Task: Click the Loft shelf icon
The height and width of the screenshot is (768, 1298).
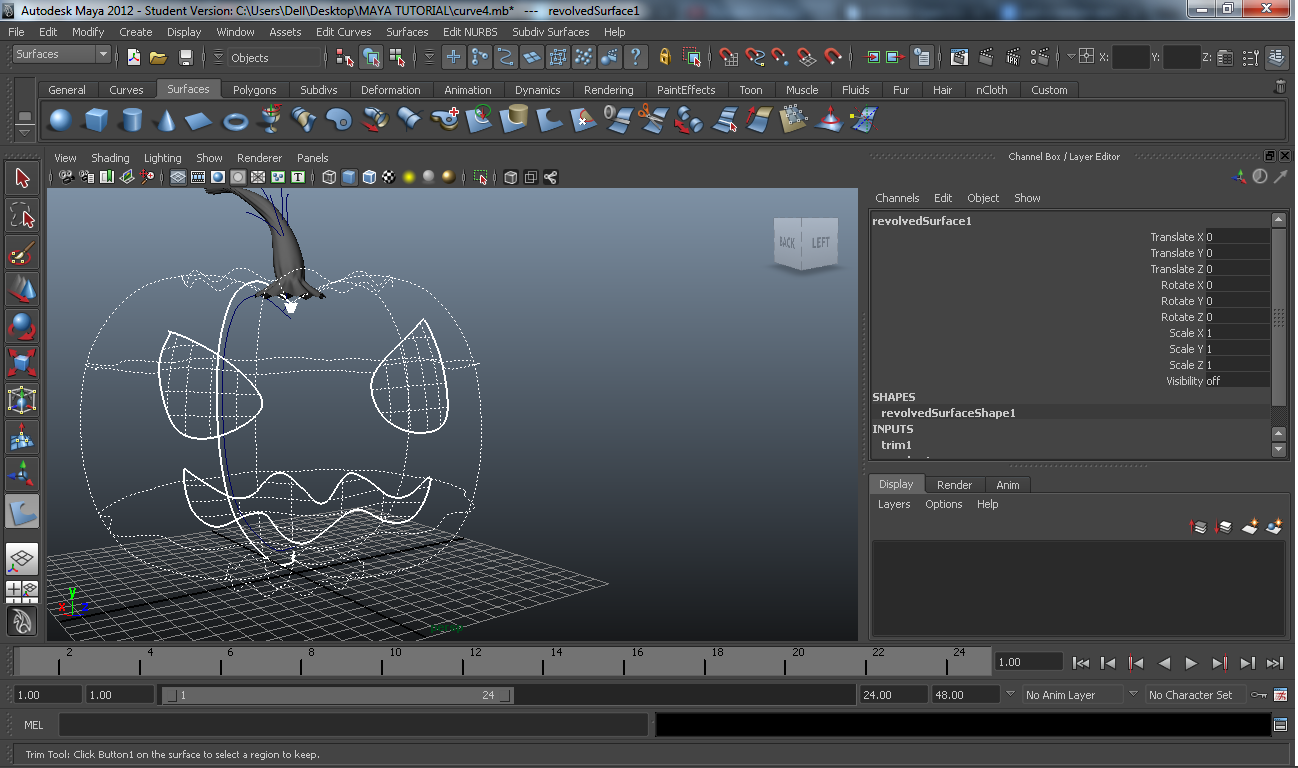Action: pyautogui.click(x=304, y=121)
